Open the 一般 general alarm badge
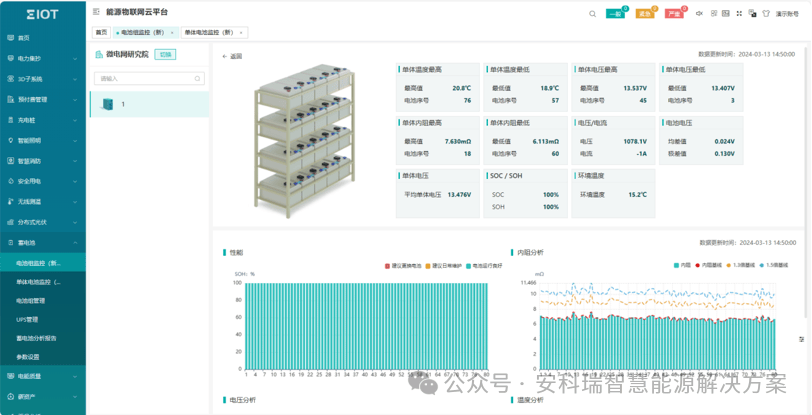812x415 pixels. [x=615, y=14]
